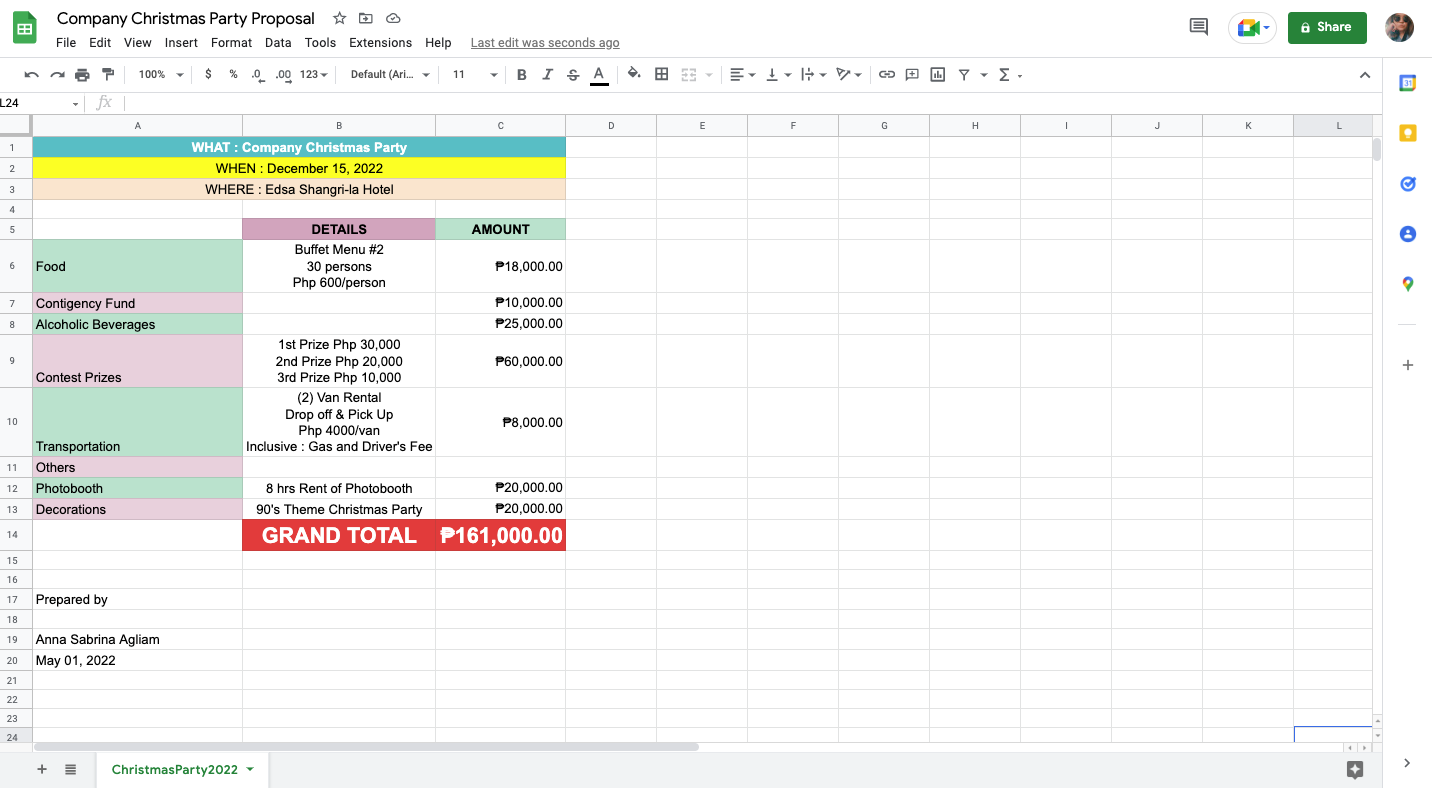
Task: Toggle strikethrough formatting
Action: click(x=573, y=75)
